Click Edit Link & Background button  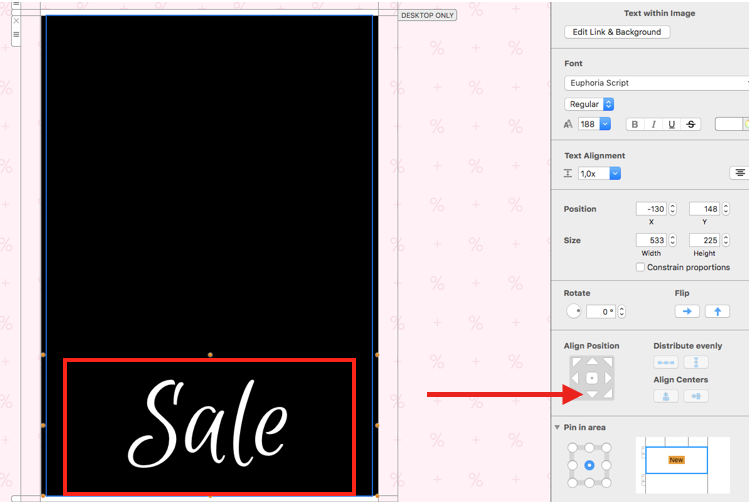click(x=617, y=32)
